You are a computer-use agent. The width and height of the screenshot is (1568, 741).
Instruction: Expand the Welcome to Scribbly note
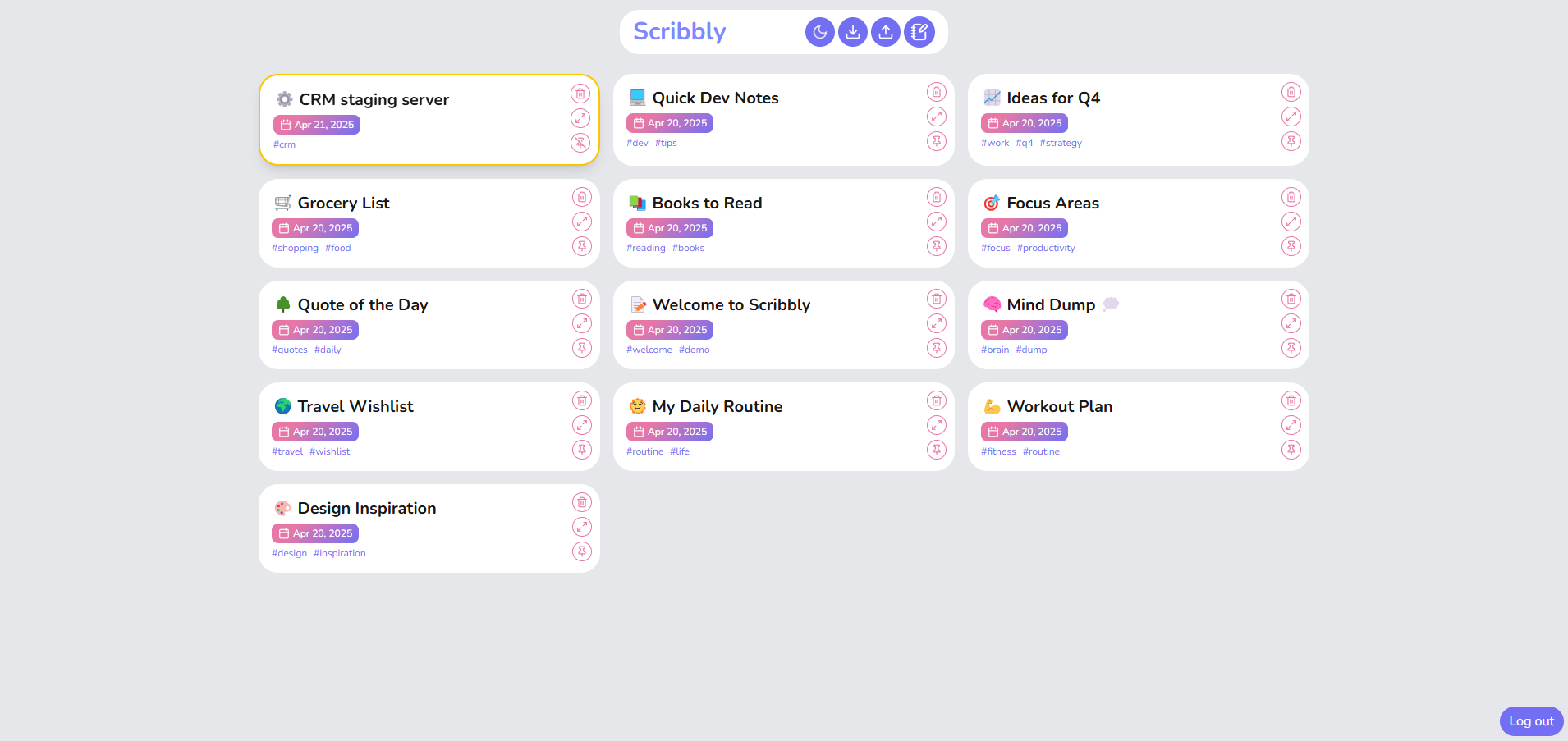(x=937, y=323)
